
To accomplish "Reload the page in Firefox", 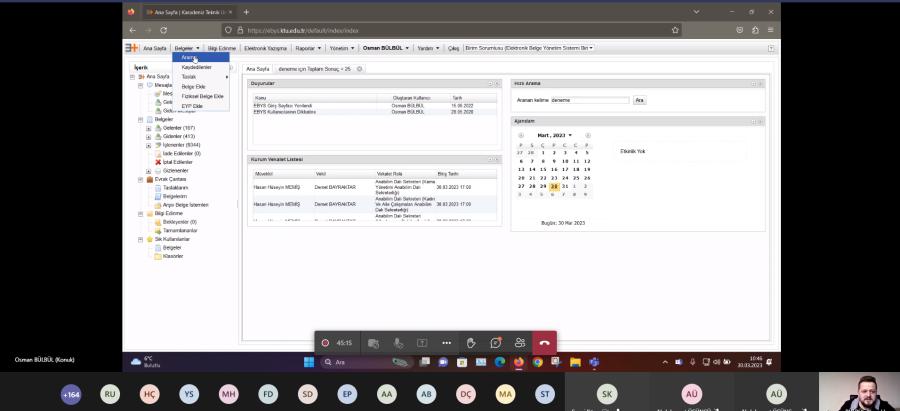I will (x=164, y=30).
